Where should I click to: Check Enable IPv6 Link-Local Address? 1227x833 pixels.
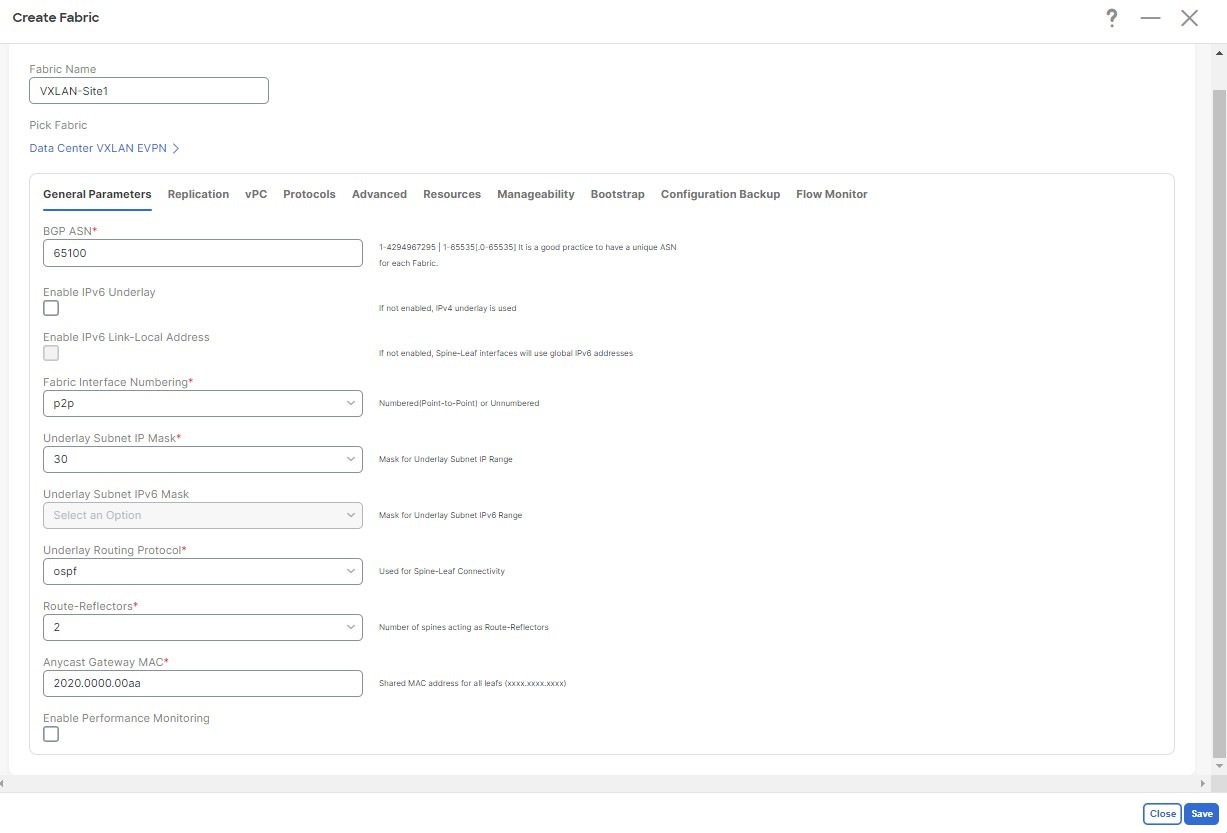pyautogui.click(x=50, y=353)
